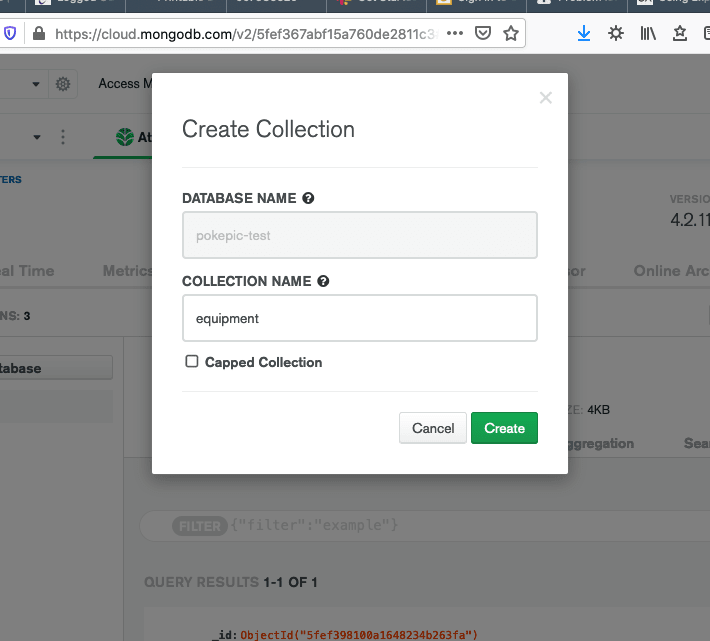Click the version 4.2.11 text
710x641 pixels.
coord(690,220)
